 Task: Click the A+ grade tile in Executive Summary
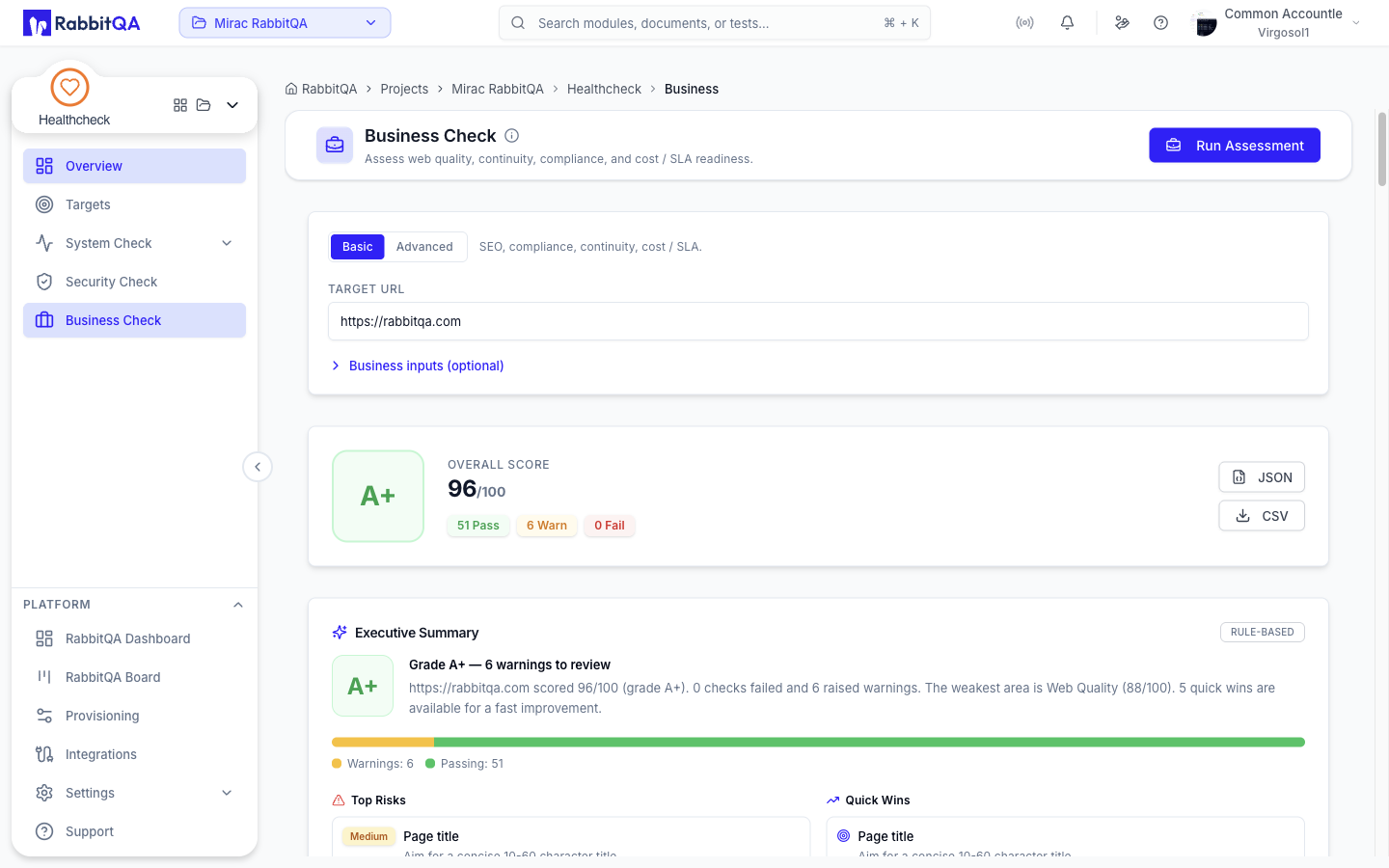(x=363, y=686)
